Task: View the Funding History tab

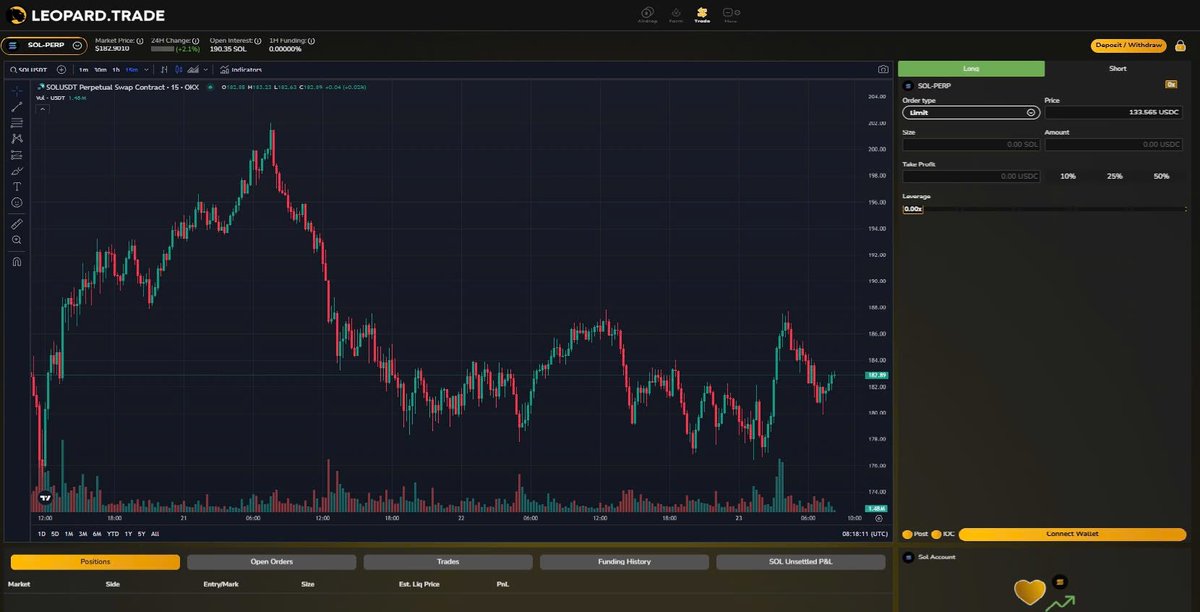Action: (x=624, y=562)
